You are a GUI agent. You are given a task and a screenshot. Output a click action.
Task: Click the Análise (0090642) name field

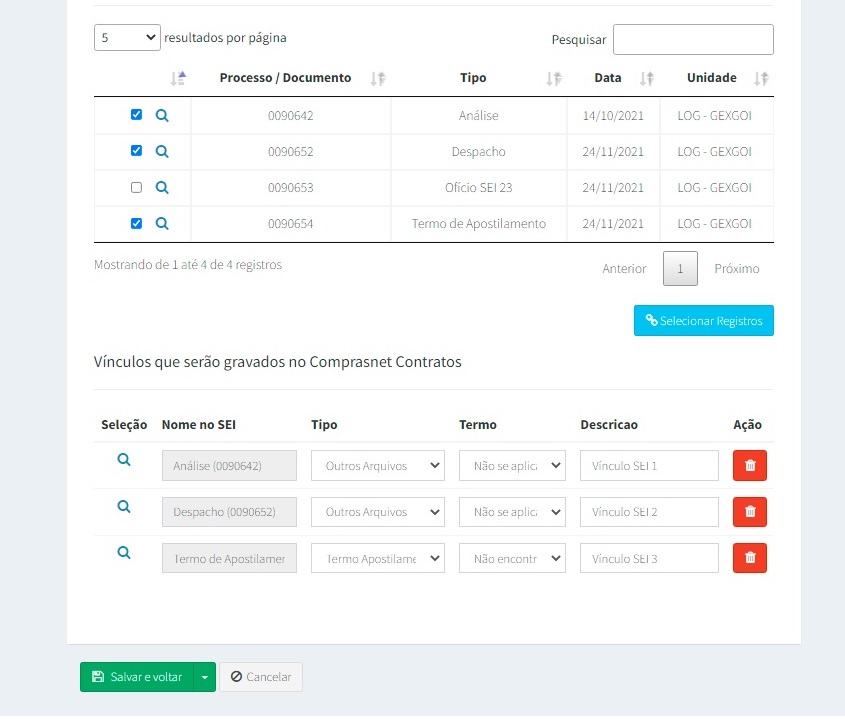coord(229,466)
